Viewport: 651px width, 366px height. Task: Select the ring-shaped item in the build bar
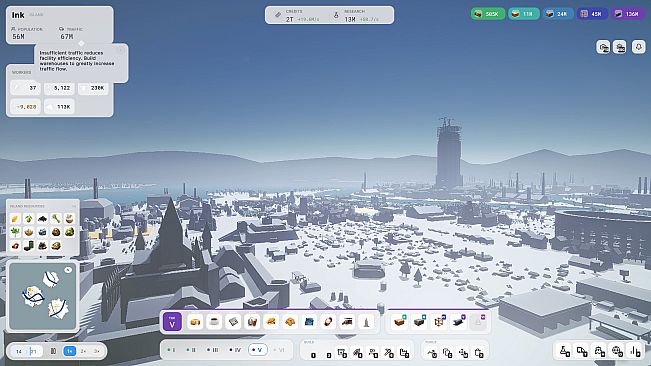click(328, 322)
